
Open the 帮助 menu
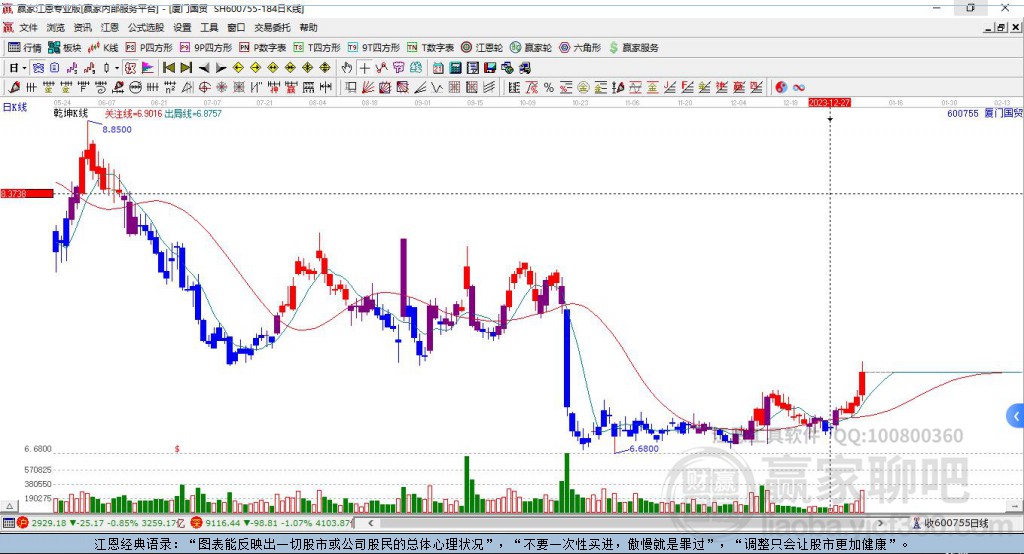point(308,27)
